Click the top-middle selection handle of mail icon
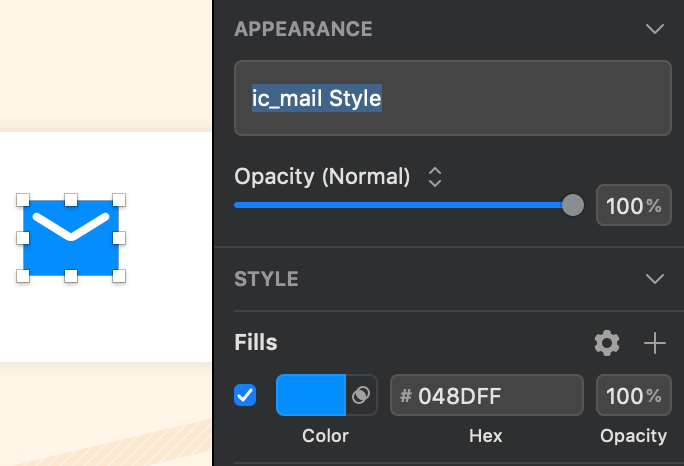The image size is (684, 466). click(x=71, y=200)
